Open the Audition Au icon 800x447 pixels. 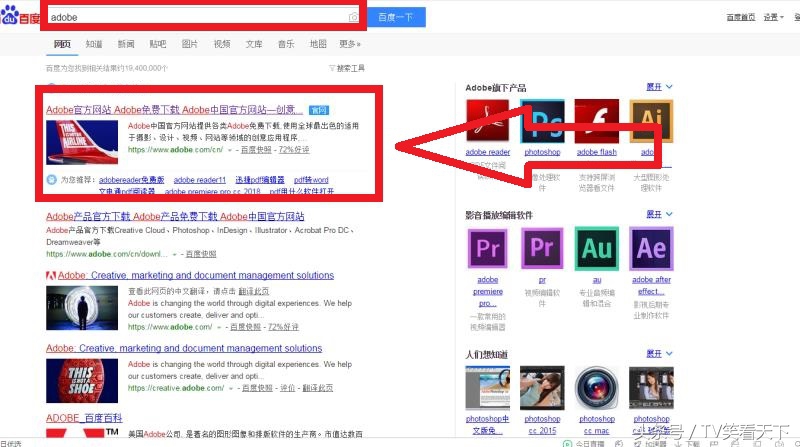[596, 248]
